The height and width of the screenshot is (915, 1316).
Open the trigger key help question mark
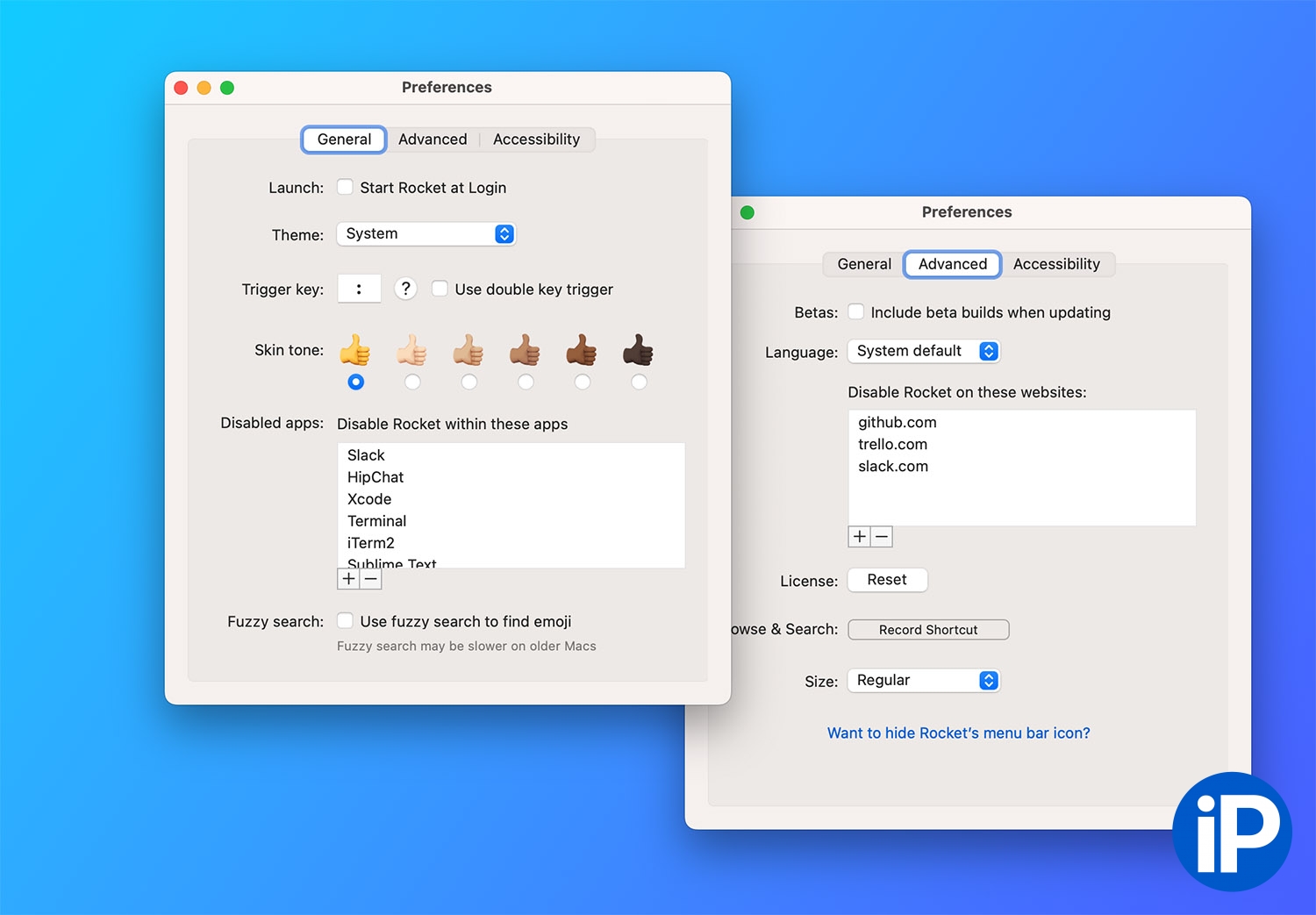[405, 289]
